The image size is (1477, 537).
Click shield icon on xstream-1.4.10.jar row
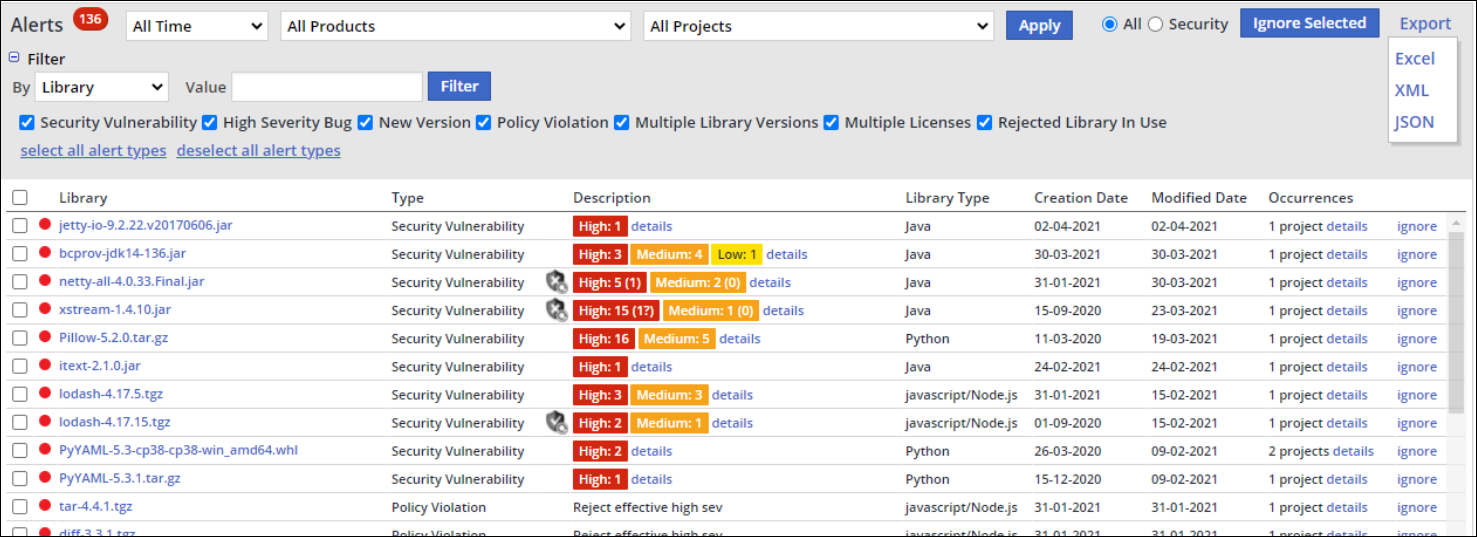(x=556, y=310)
